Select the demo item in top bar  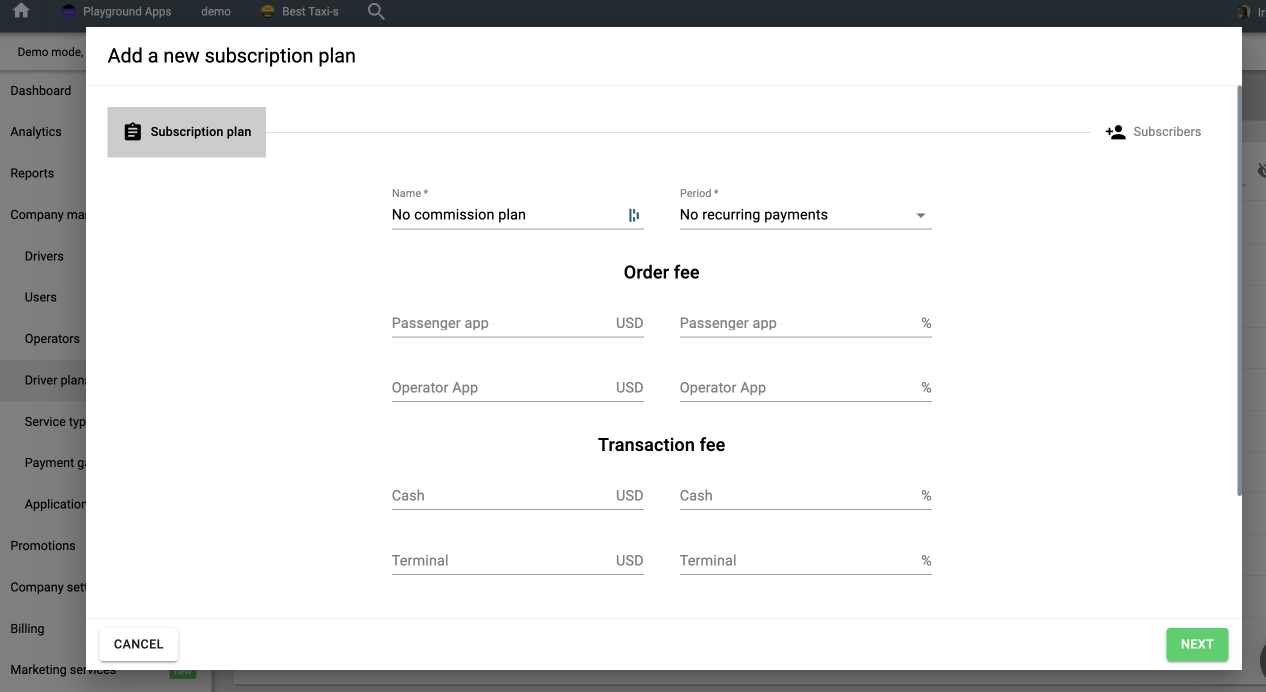pos(216,12)
